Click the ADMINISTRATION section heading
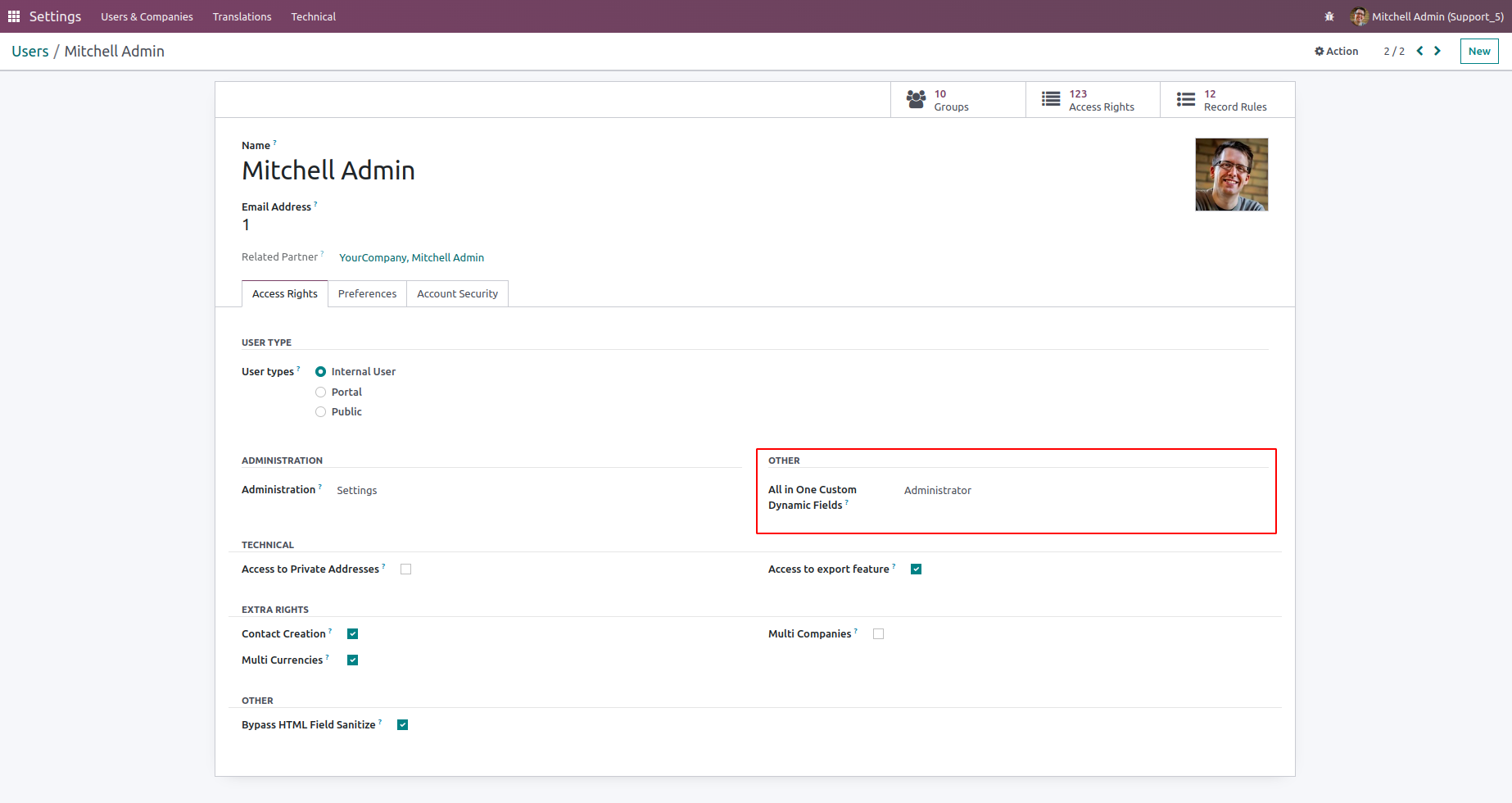This screenshot has height=803, width=1512. point(282,460)
